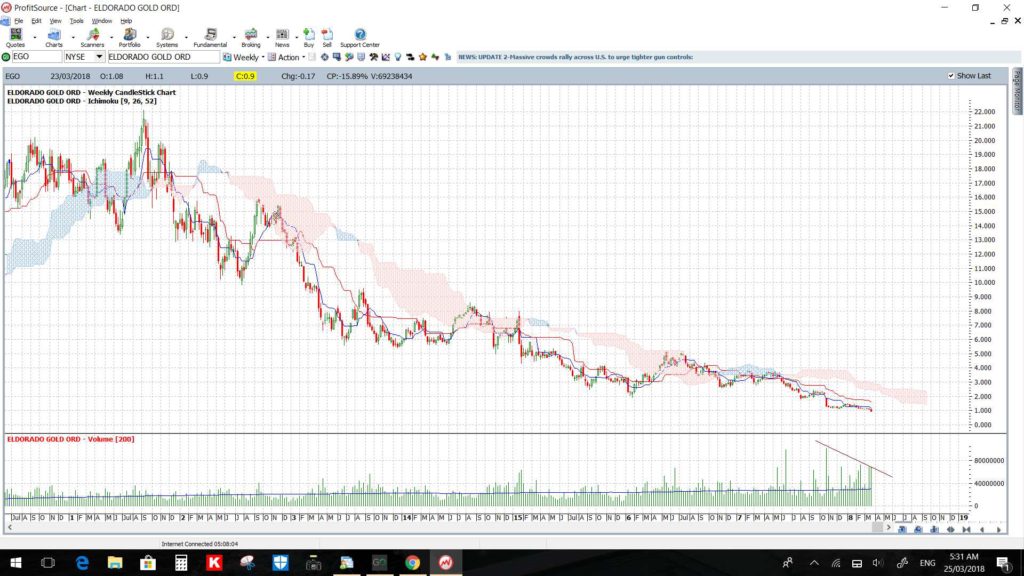
Task: Open the Broking toolbar icon
Action: point(251,34)
